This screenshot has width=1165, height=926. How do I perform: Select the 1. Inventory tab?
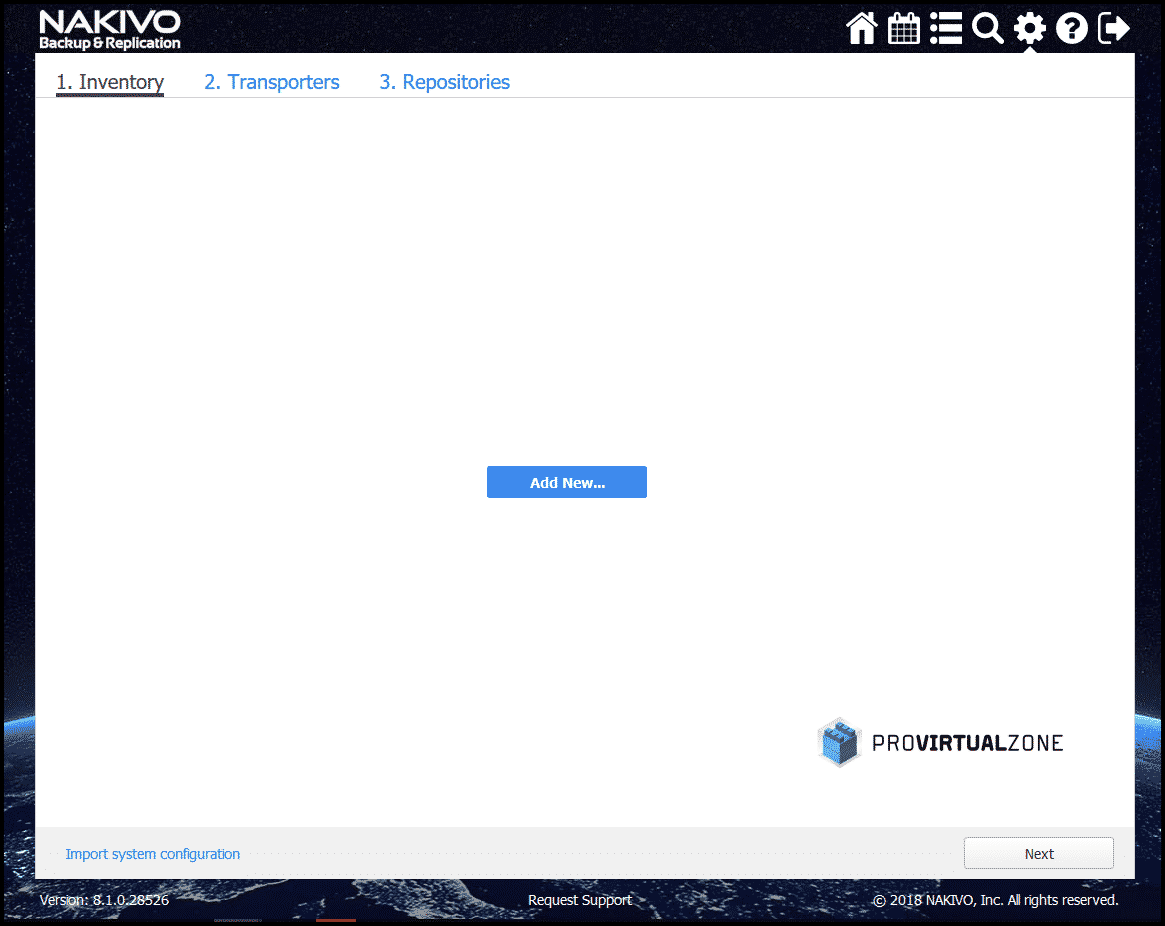pyautogui.click(x=110, y=82)
